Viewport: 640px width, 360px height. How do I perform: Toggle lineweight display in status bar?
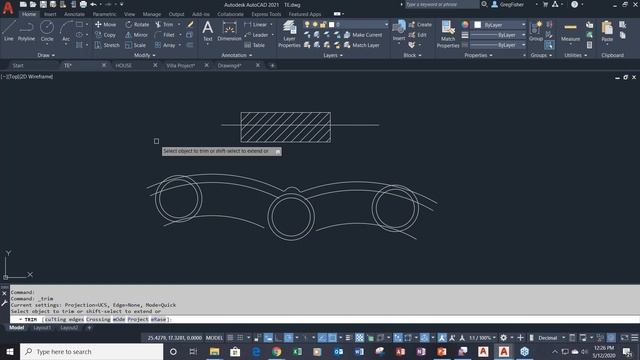pyautogui.click(x=348, y=338)
